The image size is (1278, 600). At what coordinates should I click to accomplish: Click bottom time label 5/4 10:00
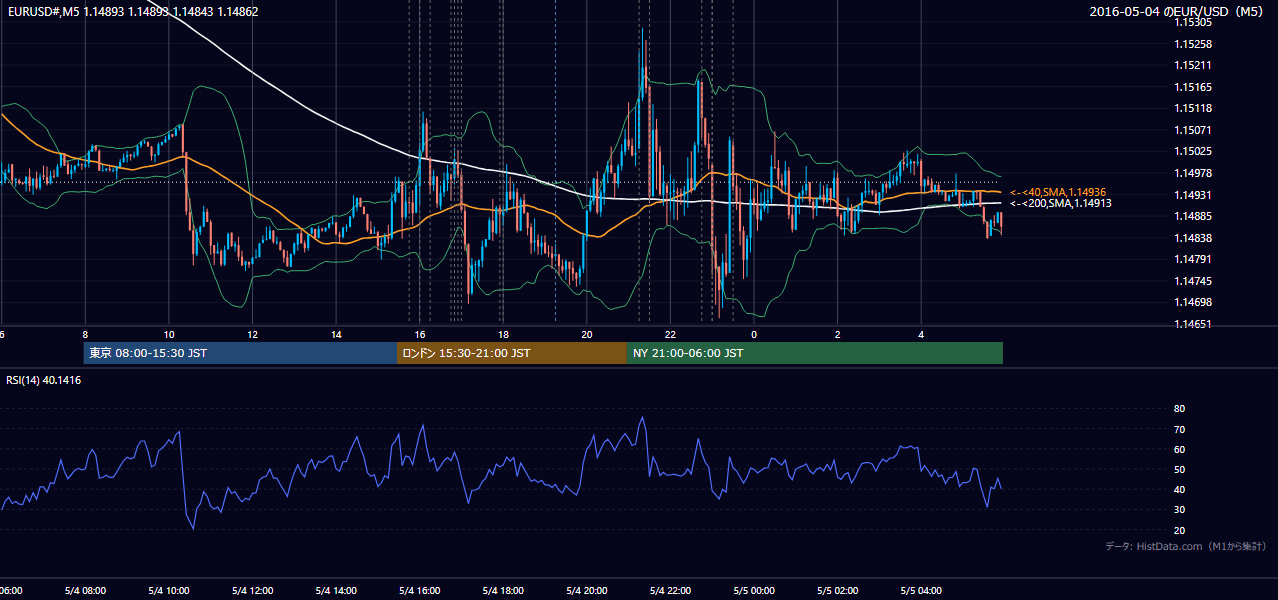point(168,591)
